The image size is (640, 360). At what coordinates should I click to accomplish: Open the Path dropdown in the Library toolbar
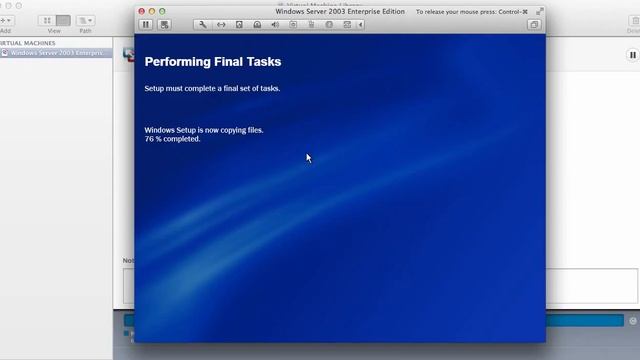tap(85, 20)
